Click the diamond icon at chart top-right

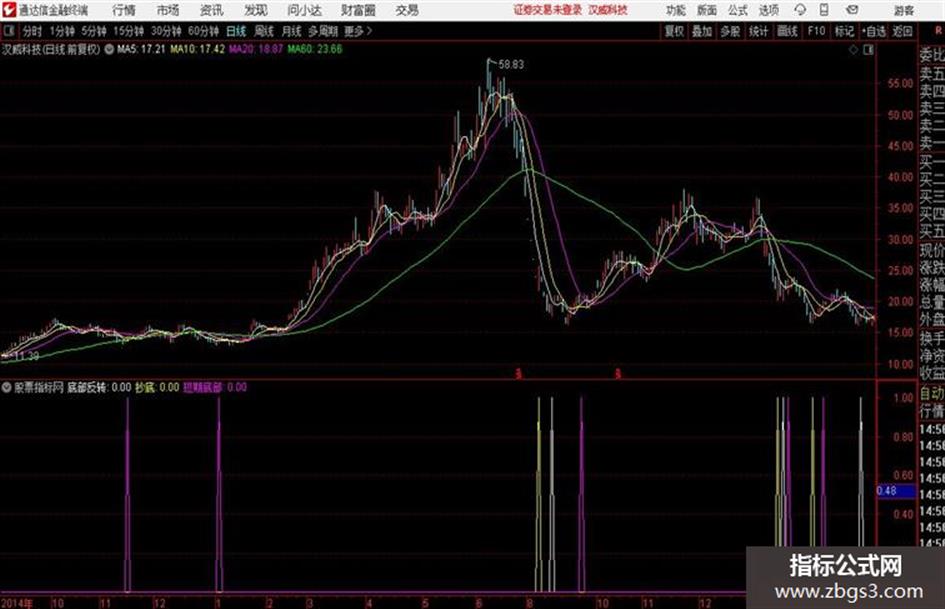point(853,50)
